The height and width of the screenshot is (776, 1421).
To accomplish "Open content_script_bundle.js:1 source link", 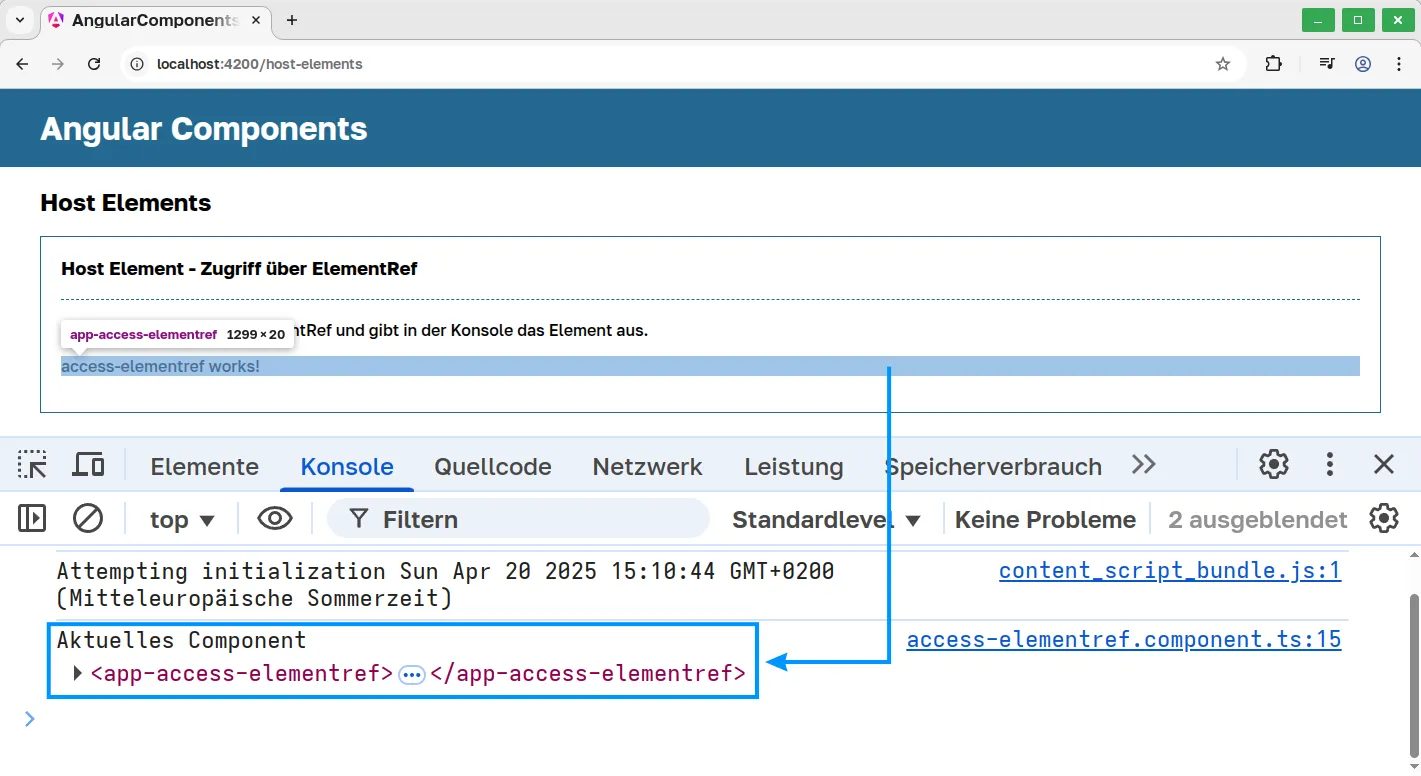I will point(1170,571).
